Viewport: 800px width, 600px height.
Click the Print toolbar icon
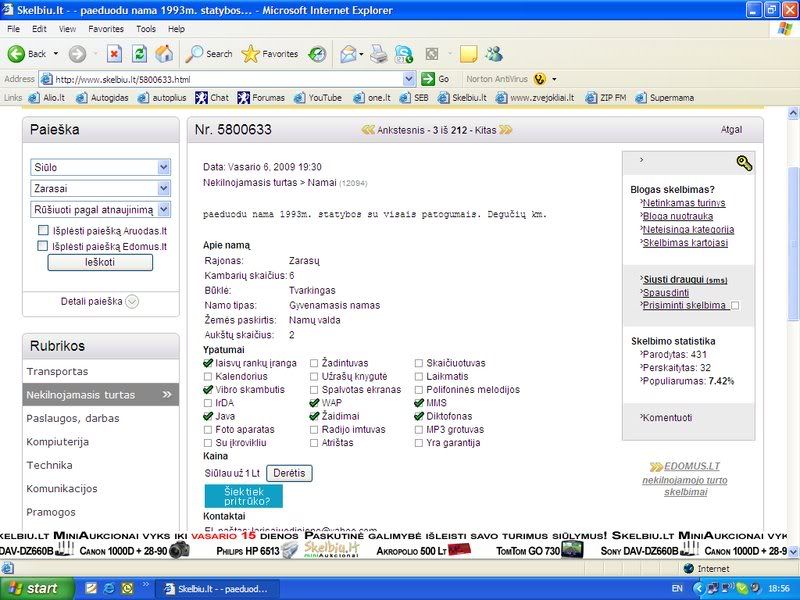click(x=379, y=54)
